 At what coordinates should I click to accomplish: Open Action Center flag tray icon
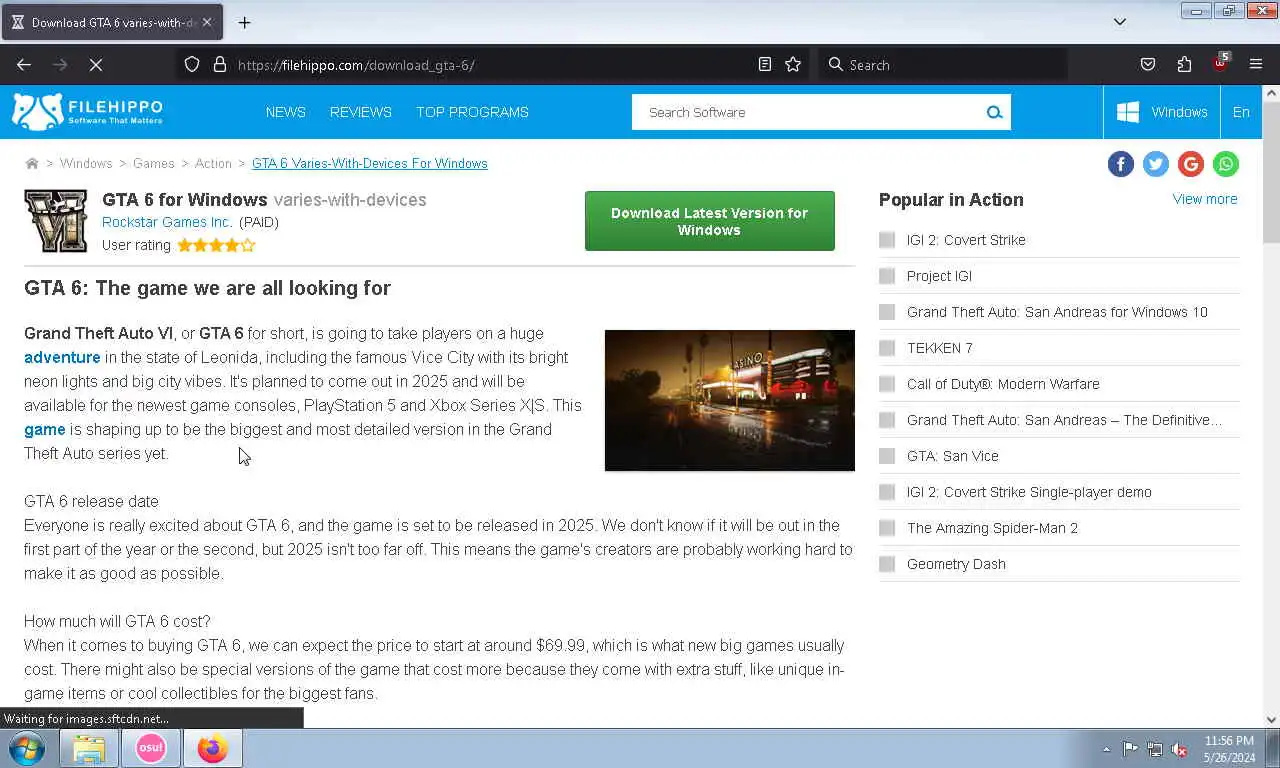pos(1130,749)
